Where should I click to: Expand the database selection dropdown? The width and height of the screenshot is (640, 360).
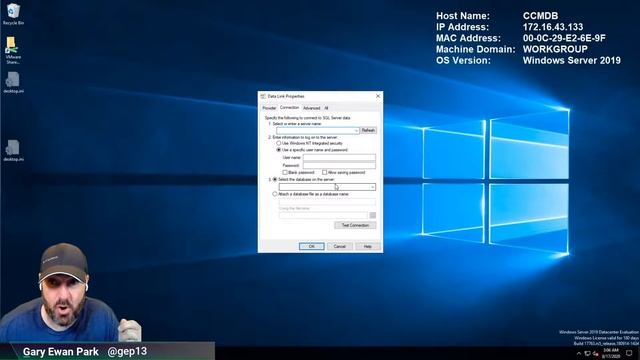372,187
